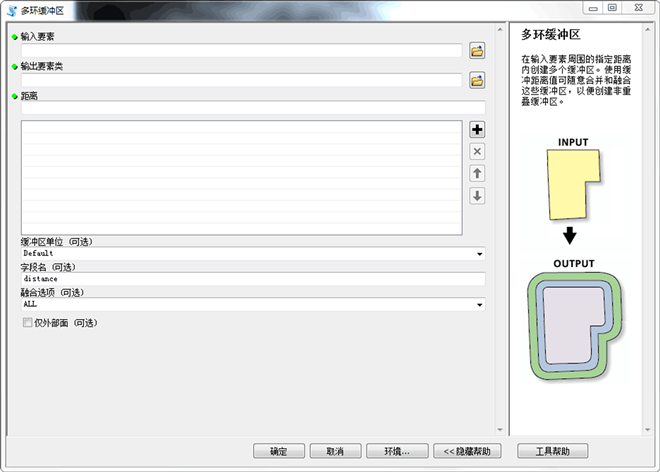Open the 缓冲区单位 Default dropdown
660x472 pixels.
479,254
